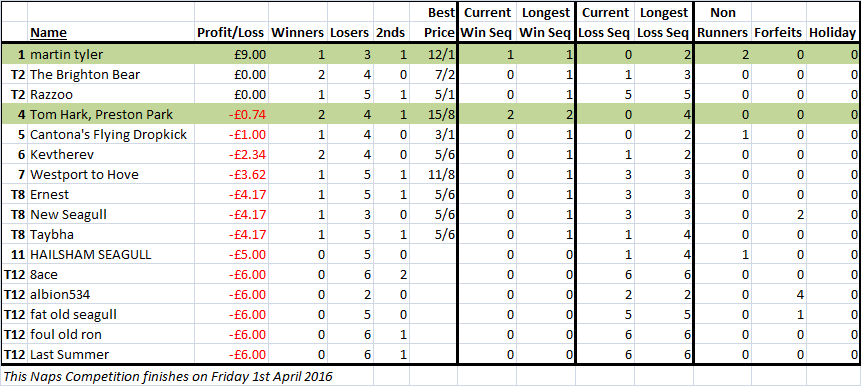
Task: Select The Brighton Bear name cell
Action: tap(111, 74)
